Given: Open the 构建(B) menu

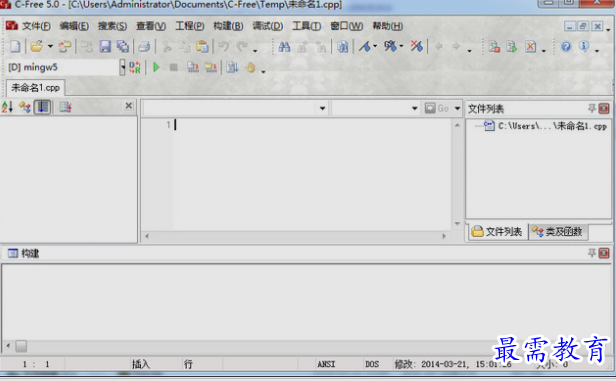Looking at the screenshot, I should (228, 26).
